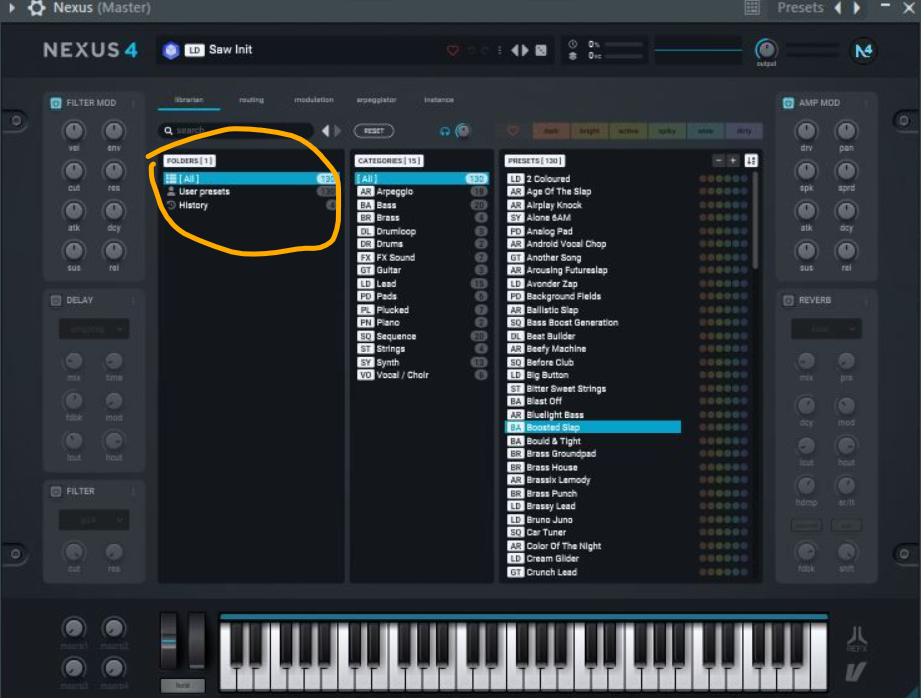
Task: Enable the Reverb effect power button
Action: click(788, 300)
